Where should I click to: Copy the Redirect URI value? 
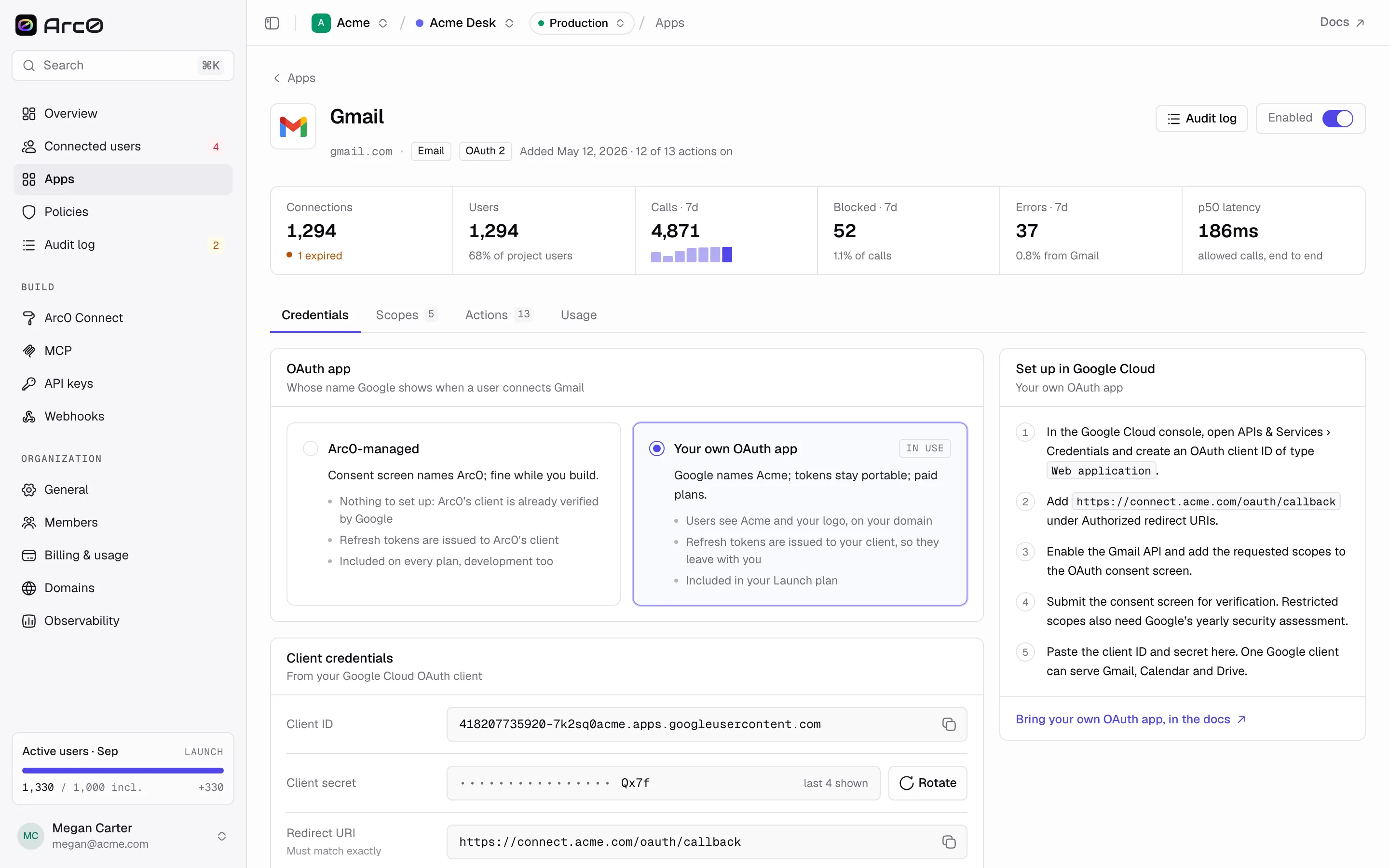pos(949,842)
